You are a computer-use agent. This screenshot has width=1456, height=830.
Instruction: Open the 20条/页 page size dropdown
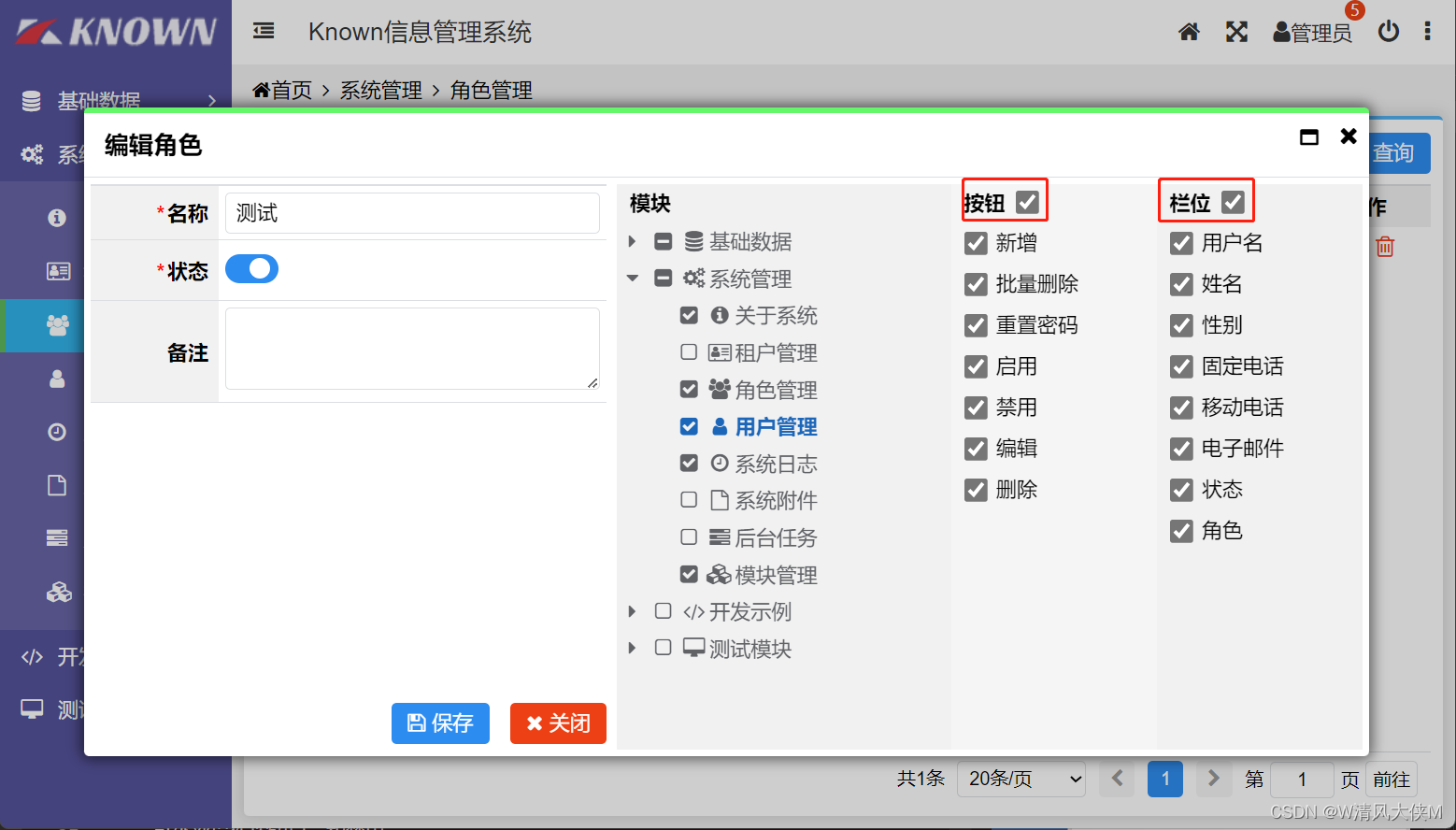[1021, 779]
